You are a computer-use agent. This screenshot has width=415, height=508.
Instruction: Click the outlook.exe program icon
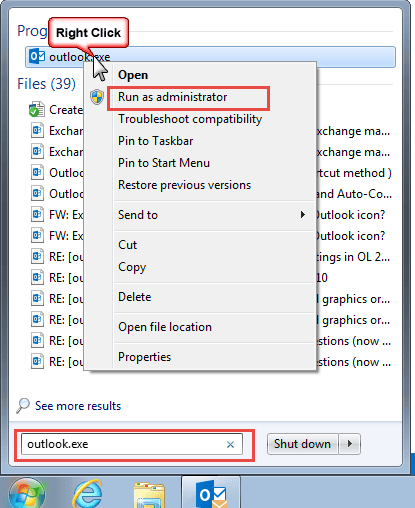pos(37,56)
